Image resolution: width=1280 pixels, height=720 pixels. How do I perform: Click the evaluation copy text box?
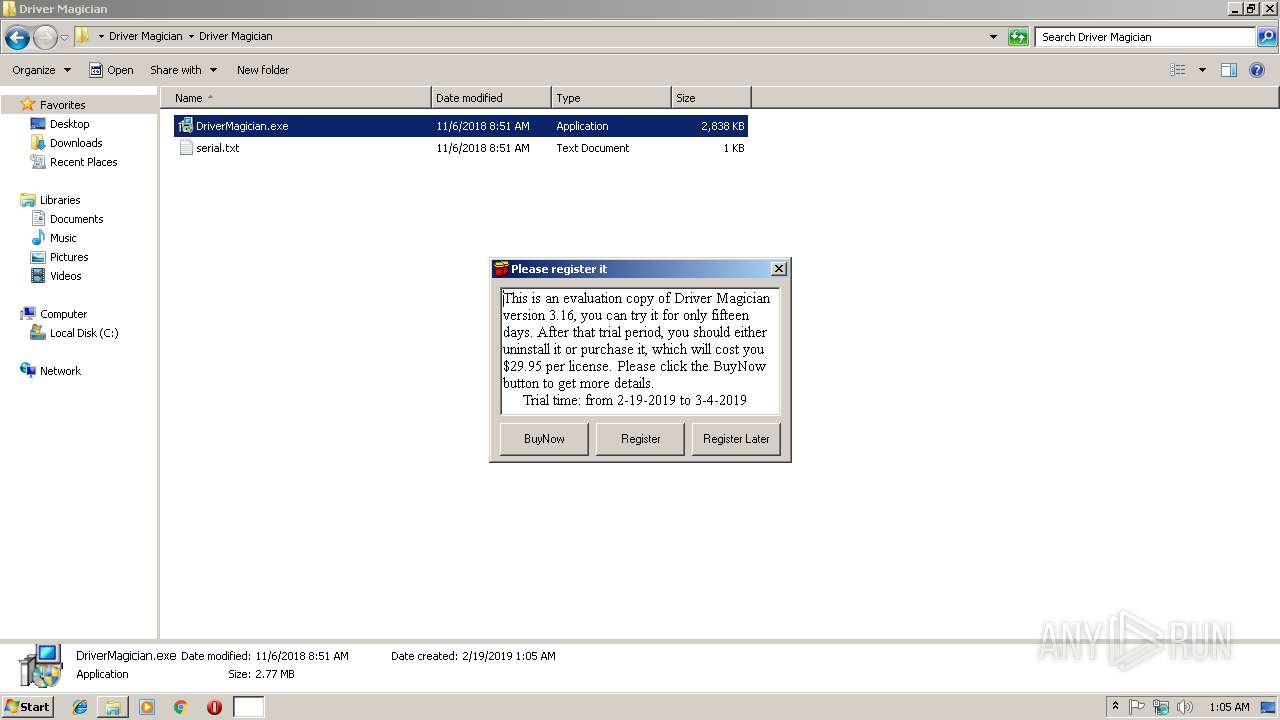[640, 351]
